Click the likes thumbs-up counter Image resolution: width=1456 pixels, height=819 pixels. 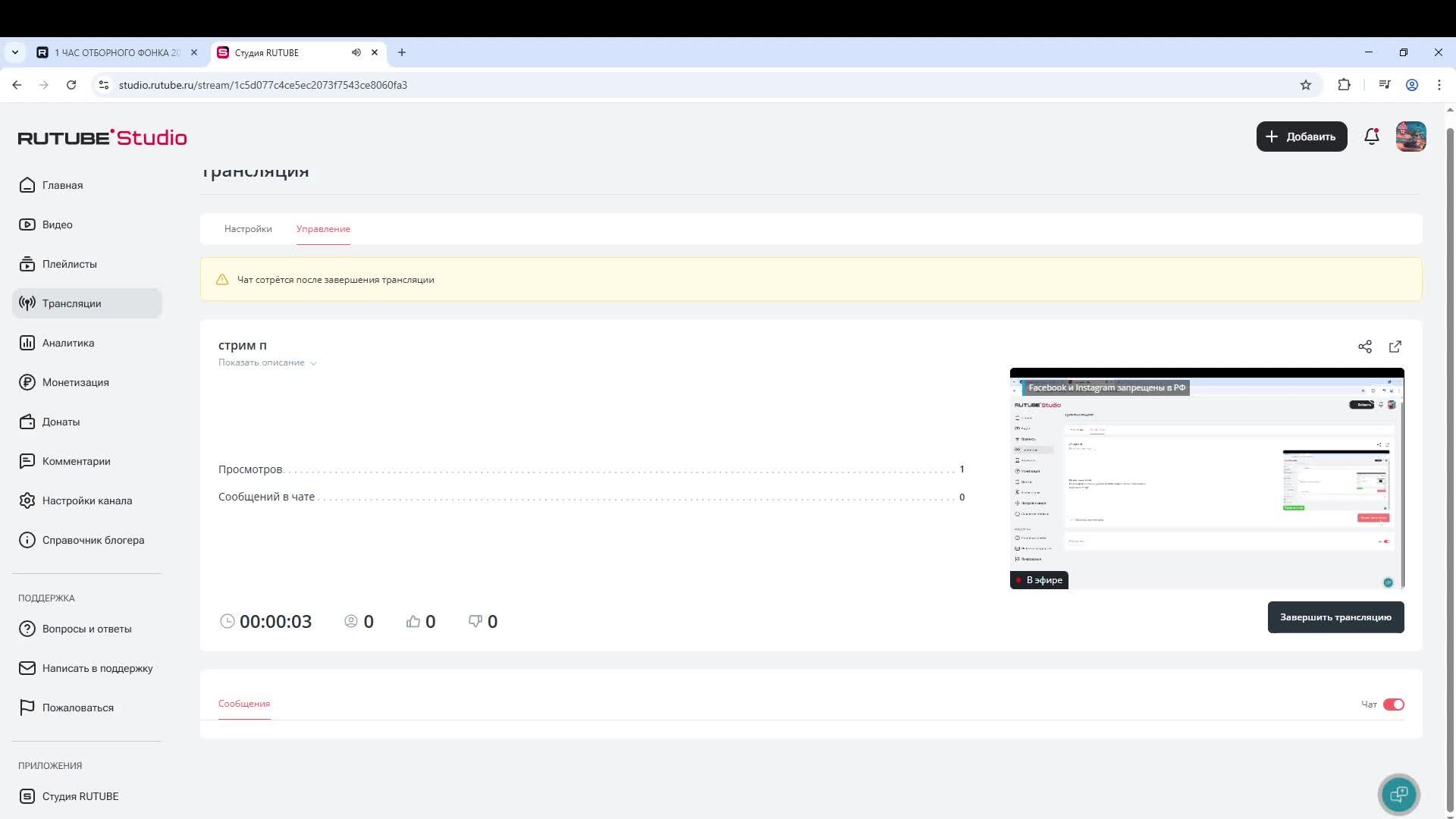pyautogui.click(x=421, y=622)
